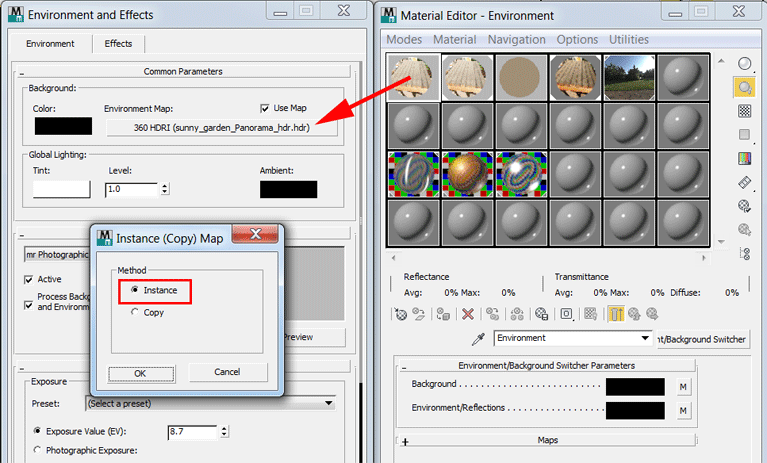Click Show Shaded Material in Viewport icon
Screen dimensions: 767x463
(x=590, y=314)
